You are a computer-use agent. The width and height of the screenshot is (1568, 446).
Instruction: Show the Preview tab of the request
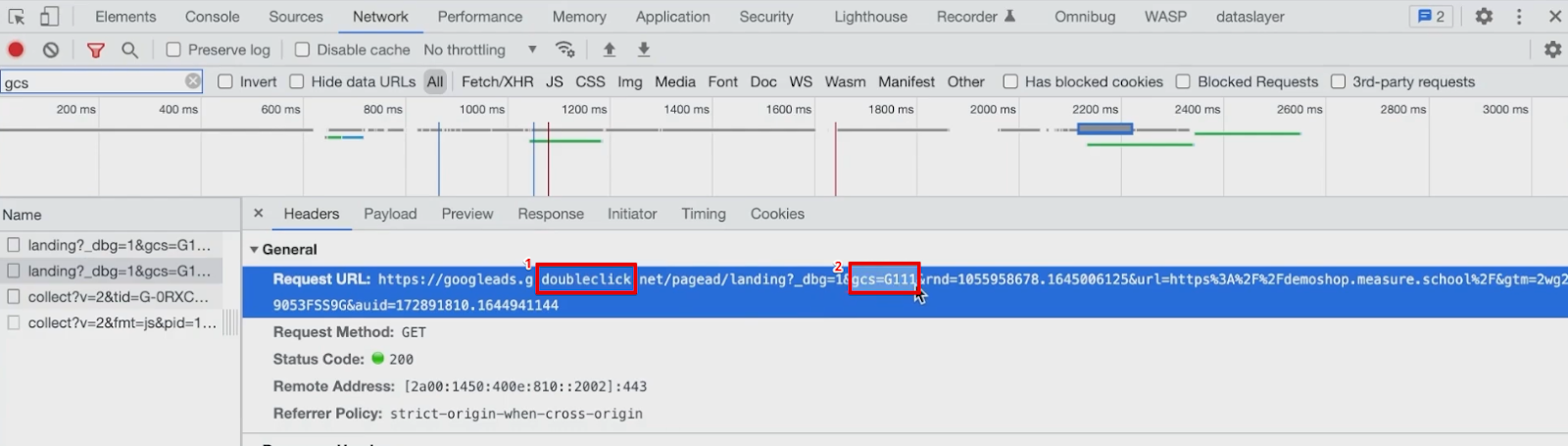click(467, 214)
